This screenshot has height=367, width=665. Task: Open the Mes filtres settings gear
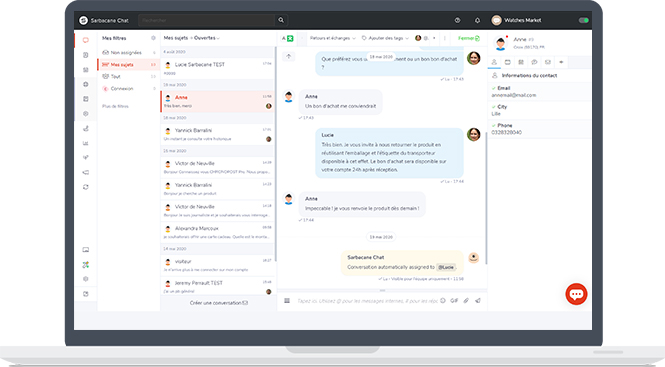[153, 38]
